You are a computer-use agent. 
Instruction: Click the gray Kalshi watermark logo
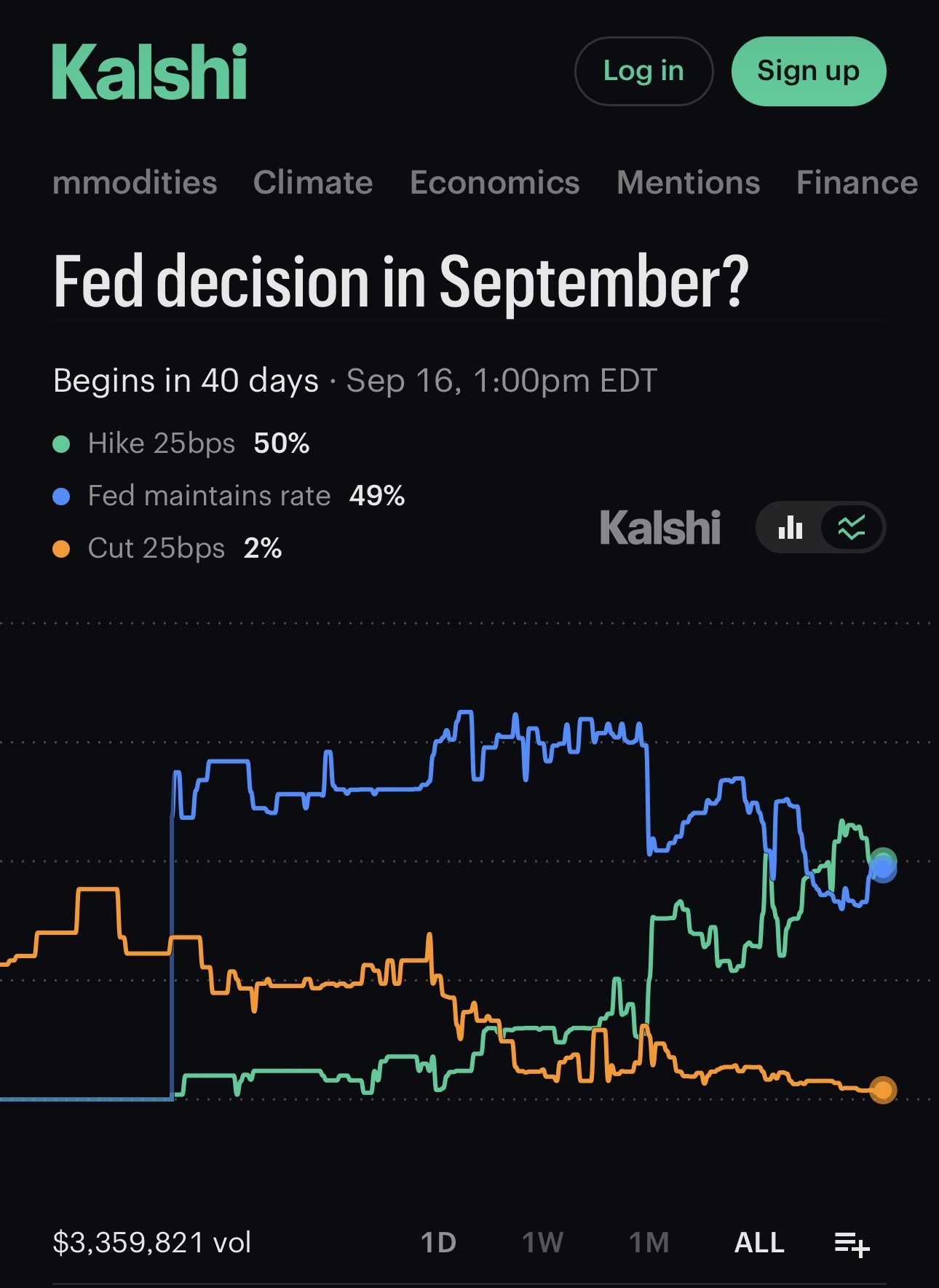click(659, 528)
